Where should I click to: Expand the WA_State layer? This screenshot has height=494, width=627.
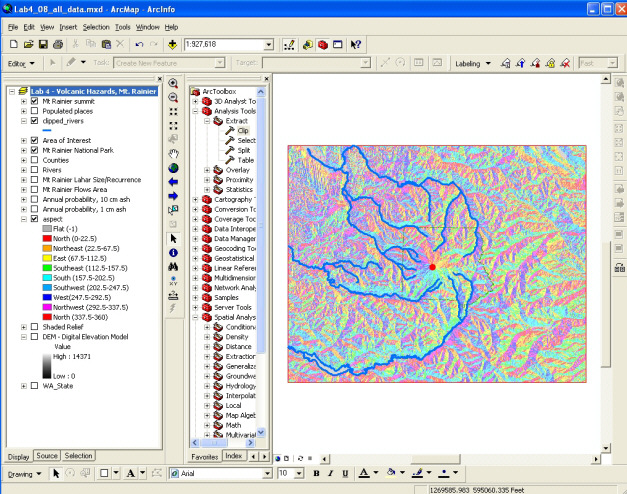pos(24,386)
